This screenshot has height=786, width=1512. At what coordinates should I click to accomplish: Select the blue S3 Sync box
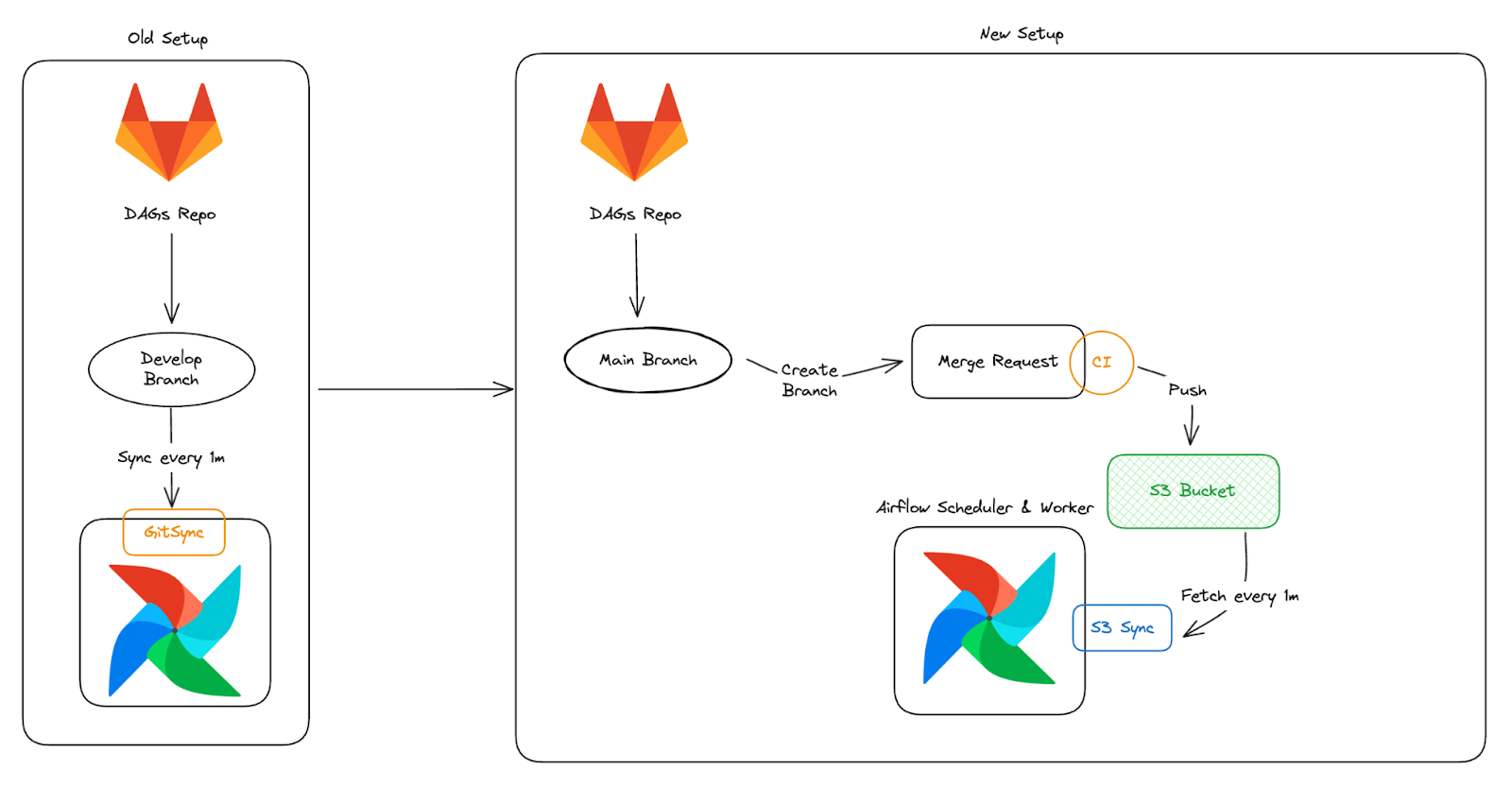coord(1123,627)
